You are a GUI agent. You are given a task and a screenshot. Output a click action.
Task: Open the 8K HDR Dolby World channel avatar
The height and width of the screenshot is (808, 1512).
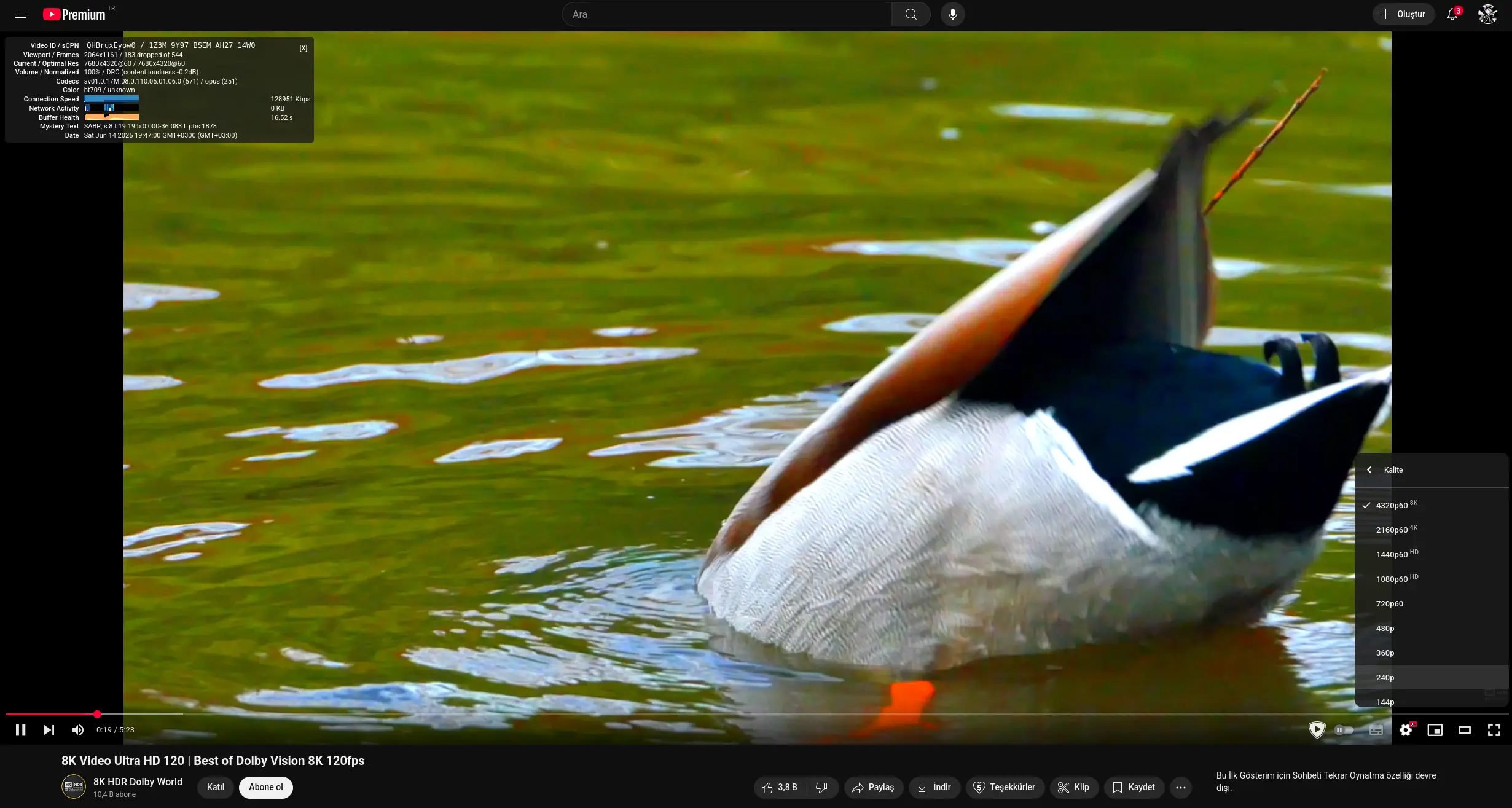(x=74, y=786)
